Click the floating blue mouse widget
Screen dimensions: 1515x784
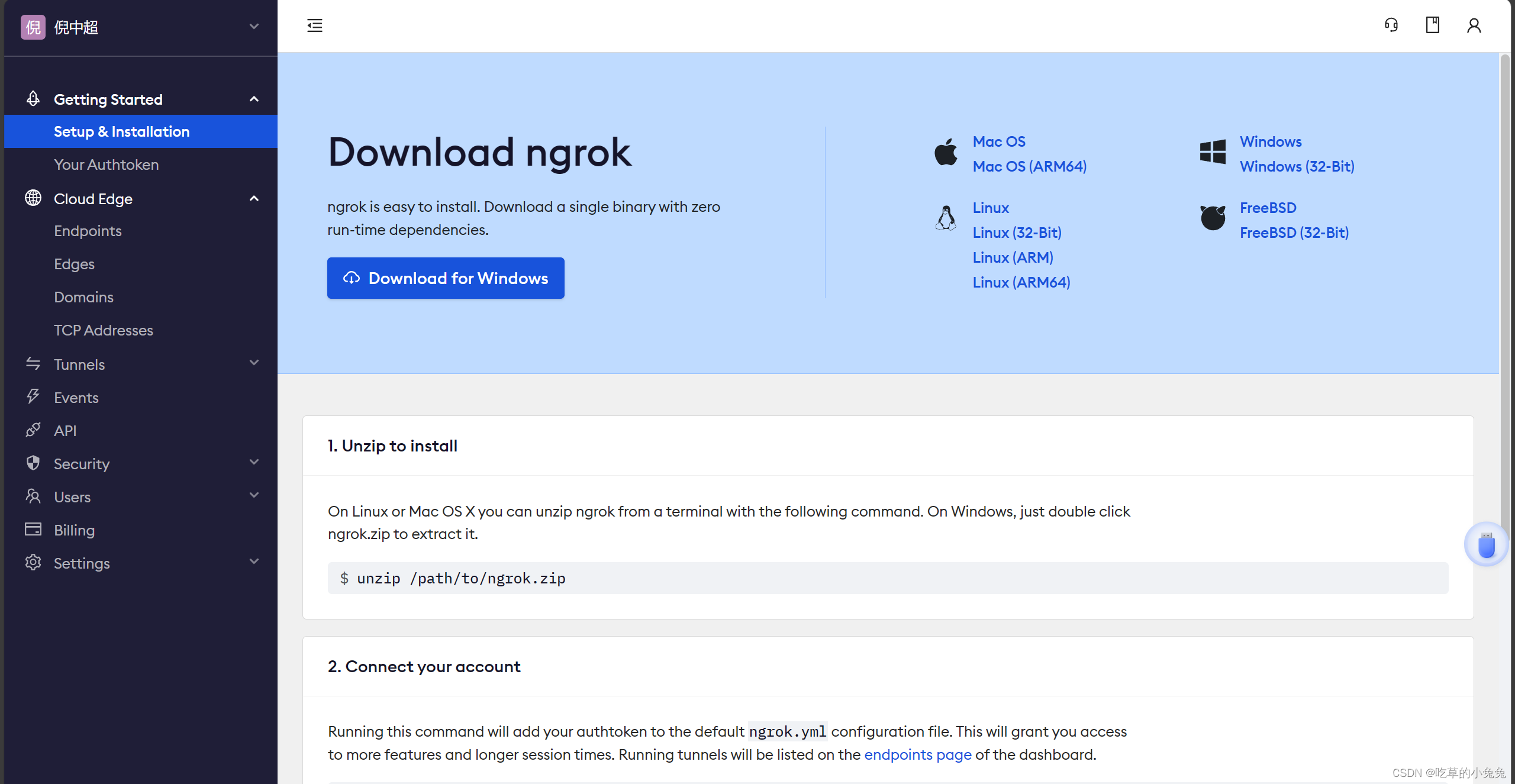pyautogui.click(x=1486, y=544)
